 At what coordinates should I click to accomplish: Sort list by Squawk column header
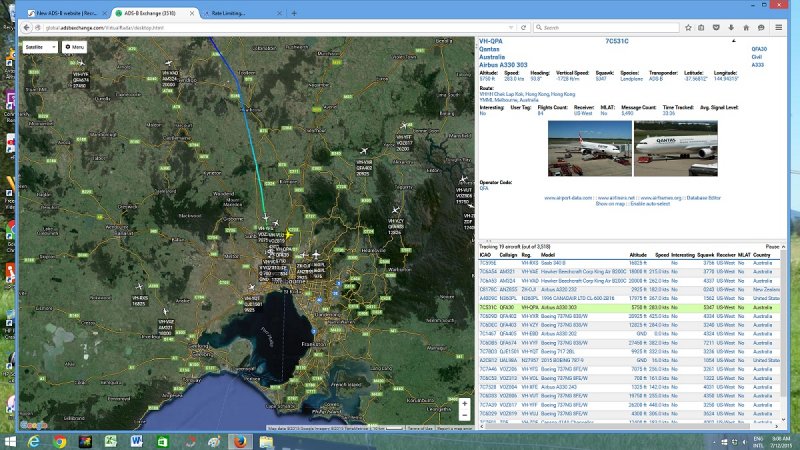[x=706, y=255]
